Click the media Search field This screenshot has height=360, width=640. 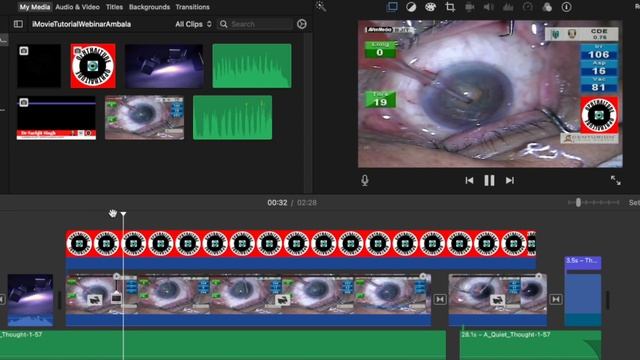(256, 24)
